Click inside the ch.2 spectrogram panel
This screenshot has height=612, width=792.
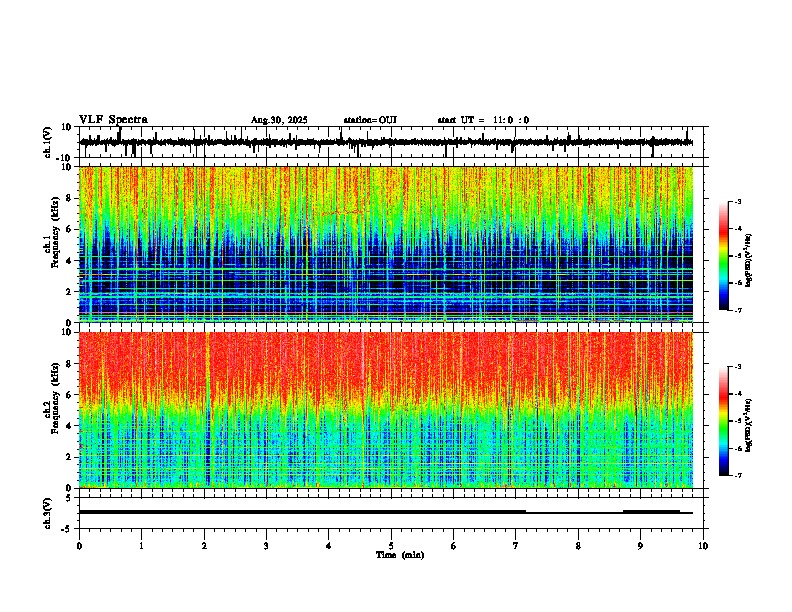[x=386, y=410]
